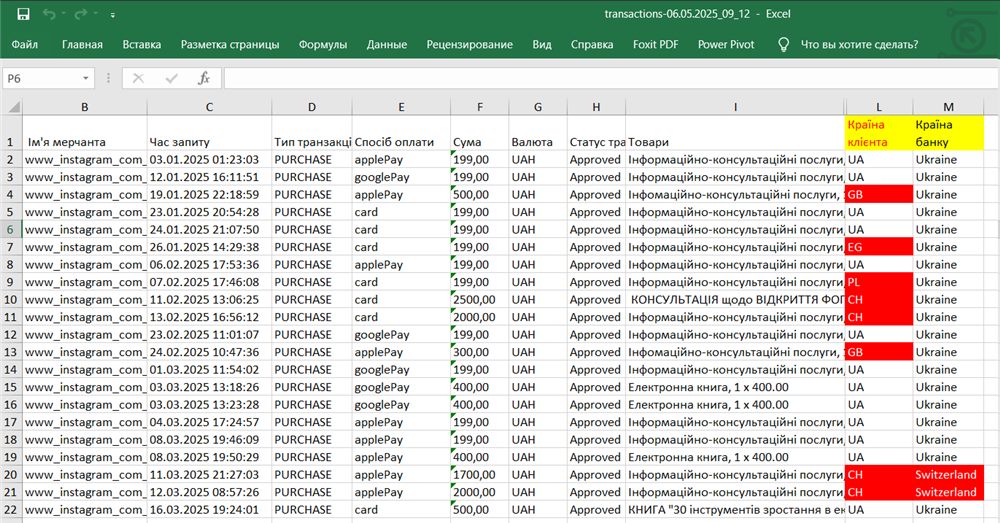Click the 'КОНСУЛЬТАЦІЯ щодо ВІДКРИТТЯ' cell
1000x523 pixels.
tap(735, 300)
